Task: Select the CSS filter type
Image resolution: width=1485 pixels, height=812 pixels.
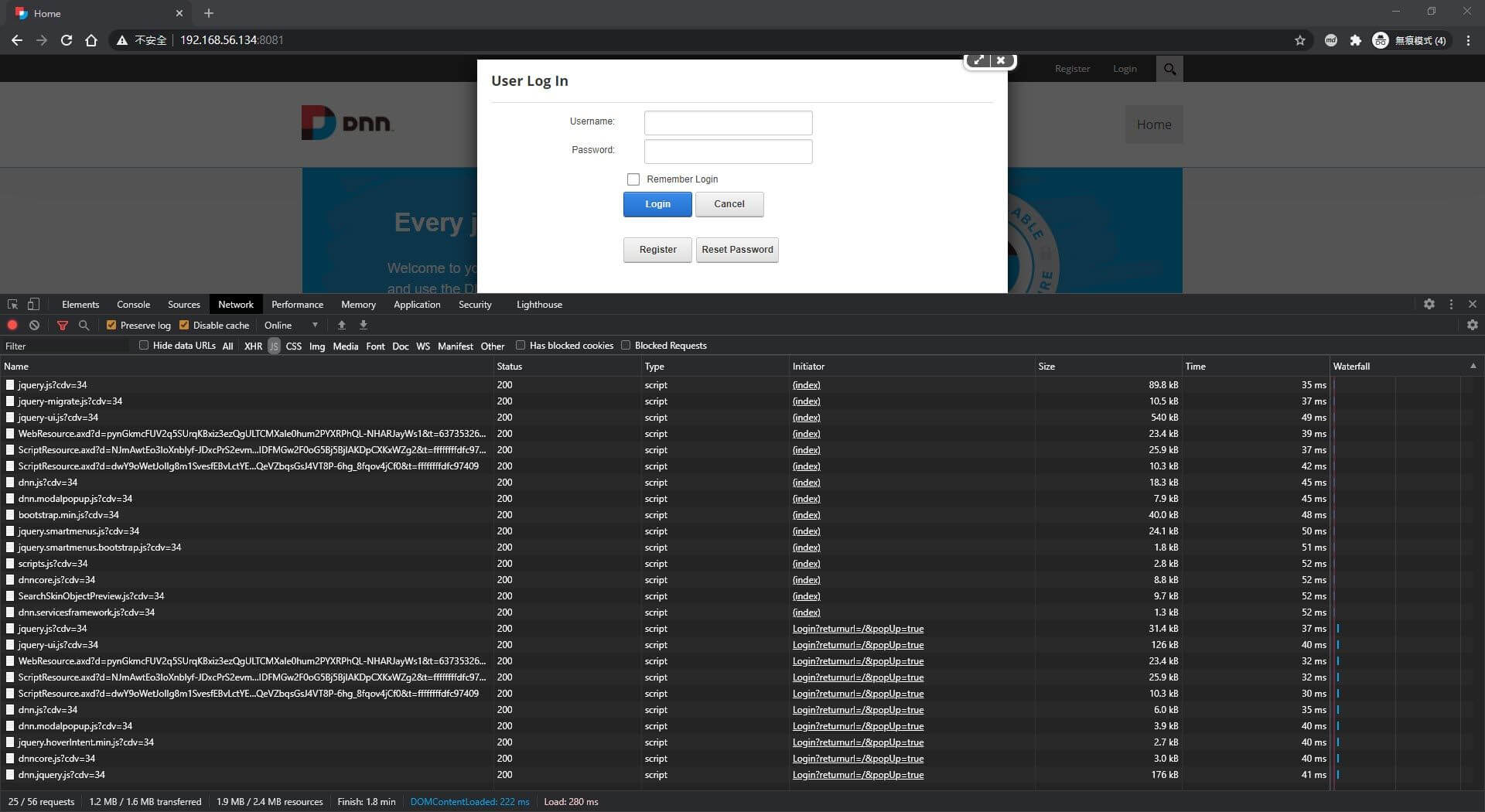Action: click(x=294, y=346)
